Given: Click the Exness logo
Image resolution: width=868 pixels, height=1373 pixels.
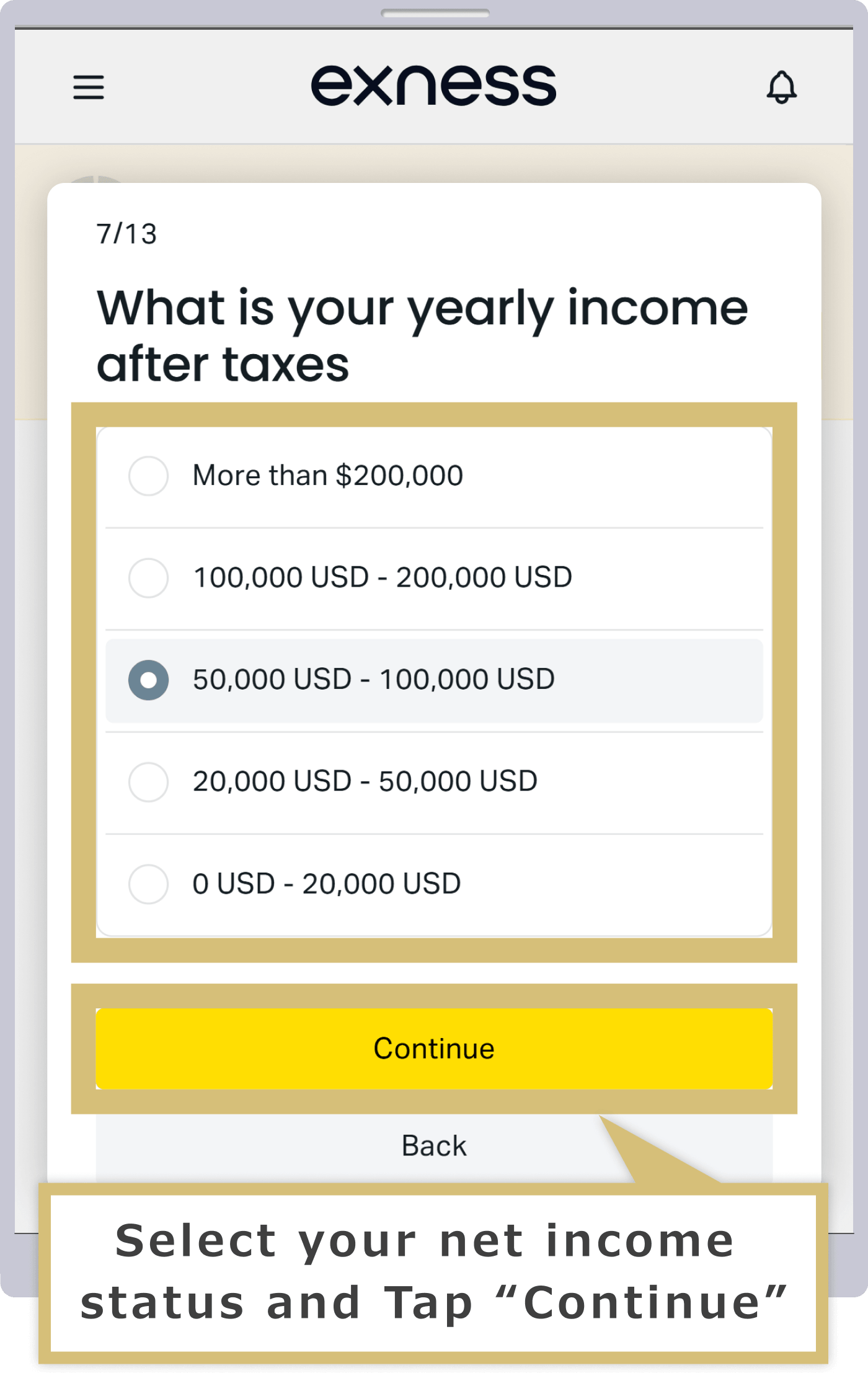Looking at the screenshot, I should coord(433,86).
